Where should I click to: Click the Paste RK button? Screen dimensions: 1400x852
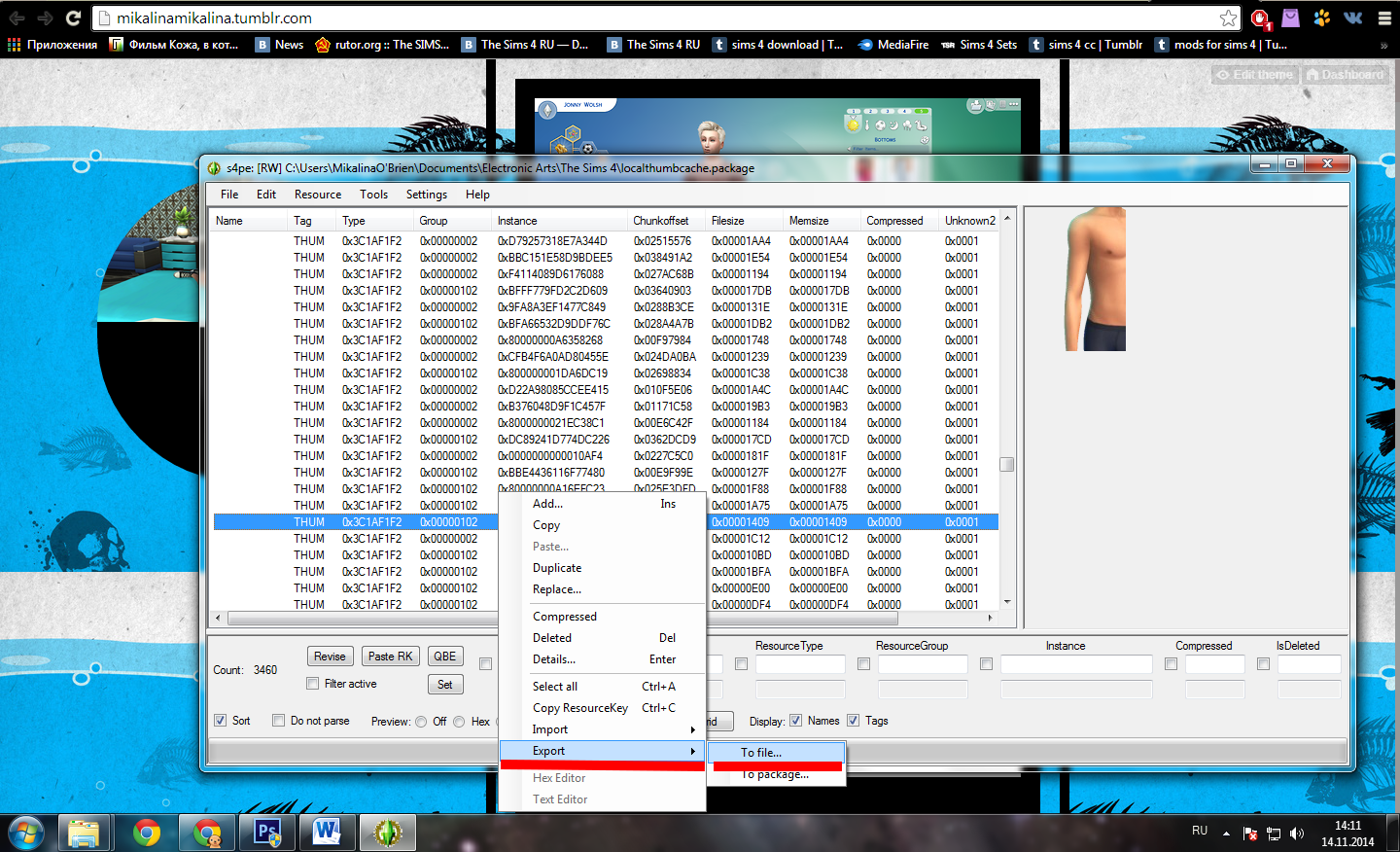point(391,657)
